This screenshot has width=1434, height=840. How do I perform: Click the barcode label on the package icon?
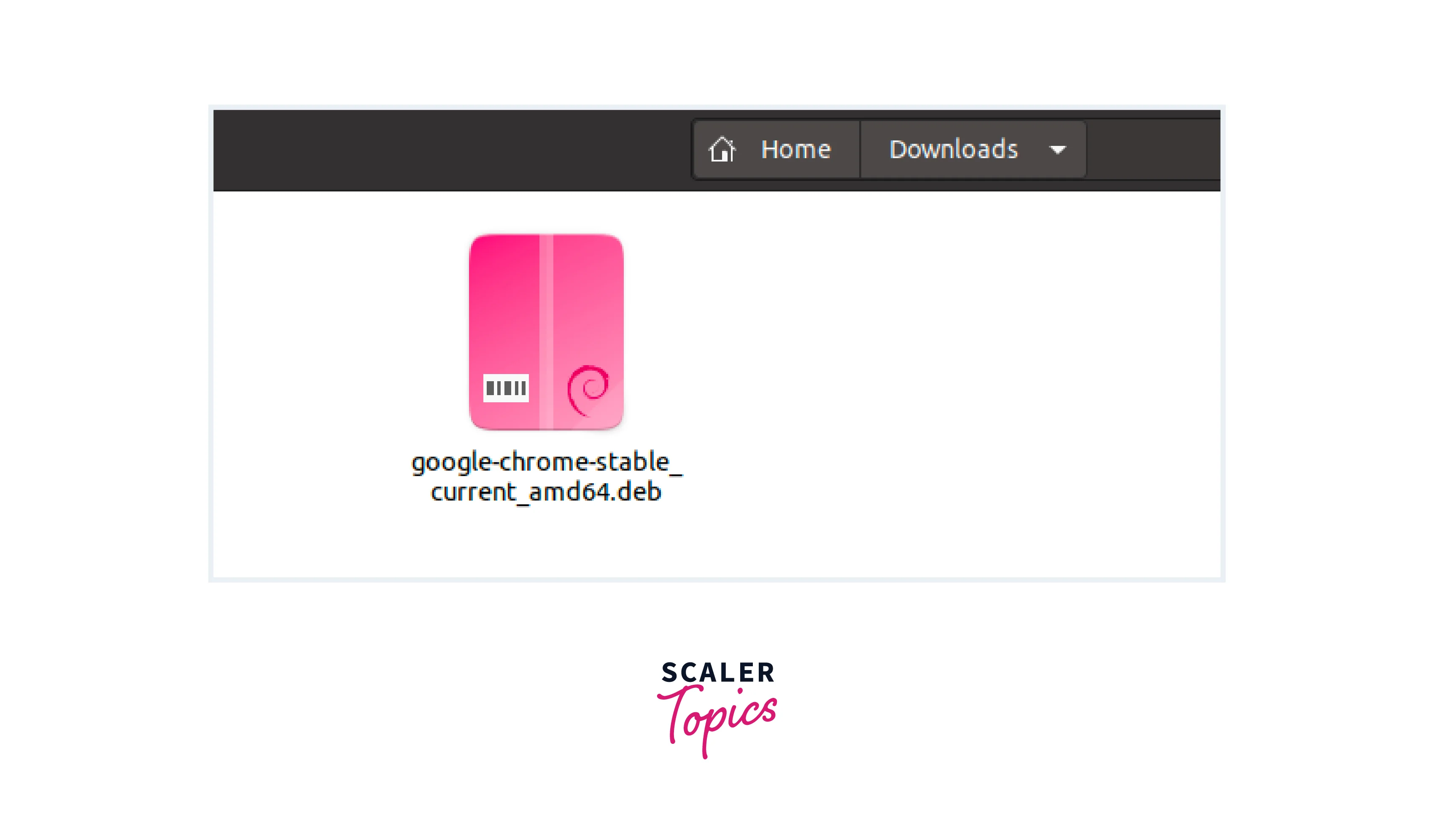pyautogui.click(x=506, y=388)
